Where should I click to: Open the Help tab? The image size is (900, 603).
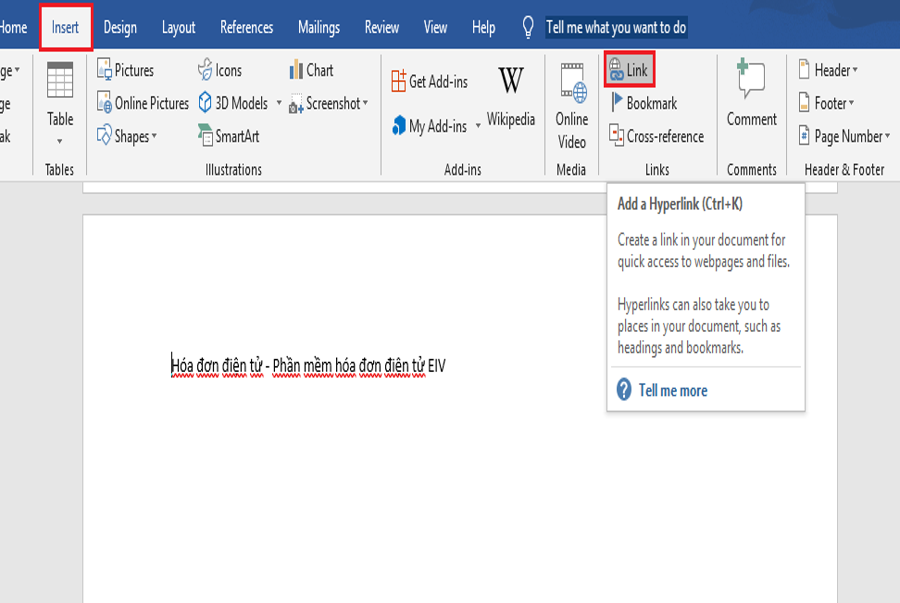click(483, 27)
